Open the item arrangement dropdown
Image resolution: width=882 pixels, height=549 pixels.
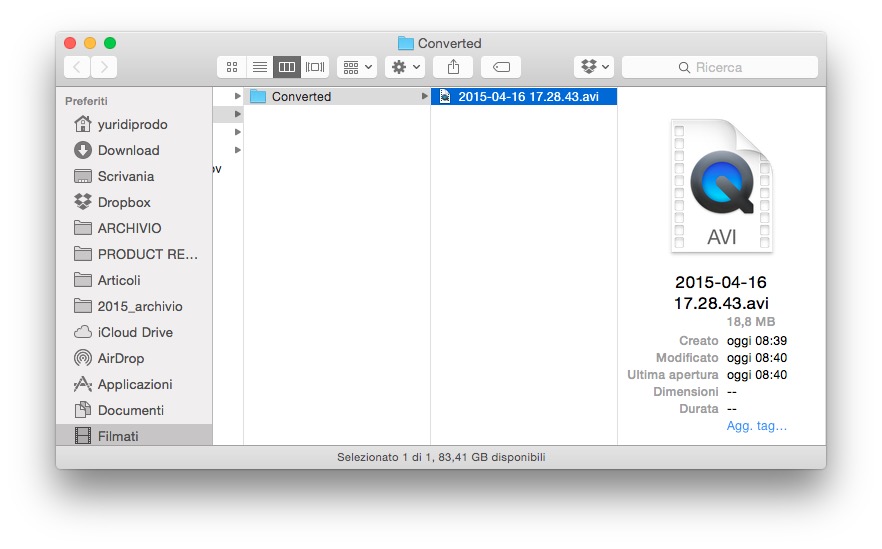click(x=357, y=68)
